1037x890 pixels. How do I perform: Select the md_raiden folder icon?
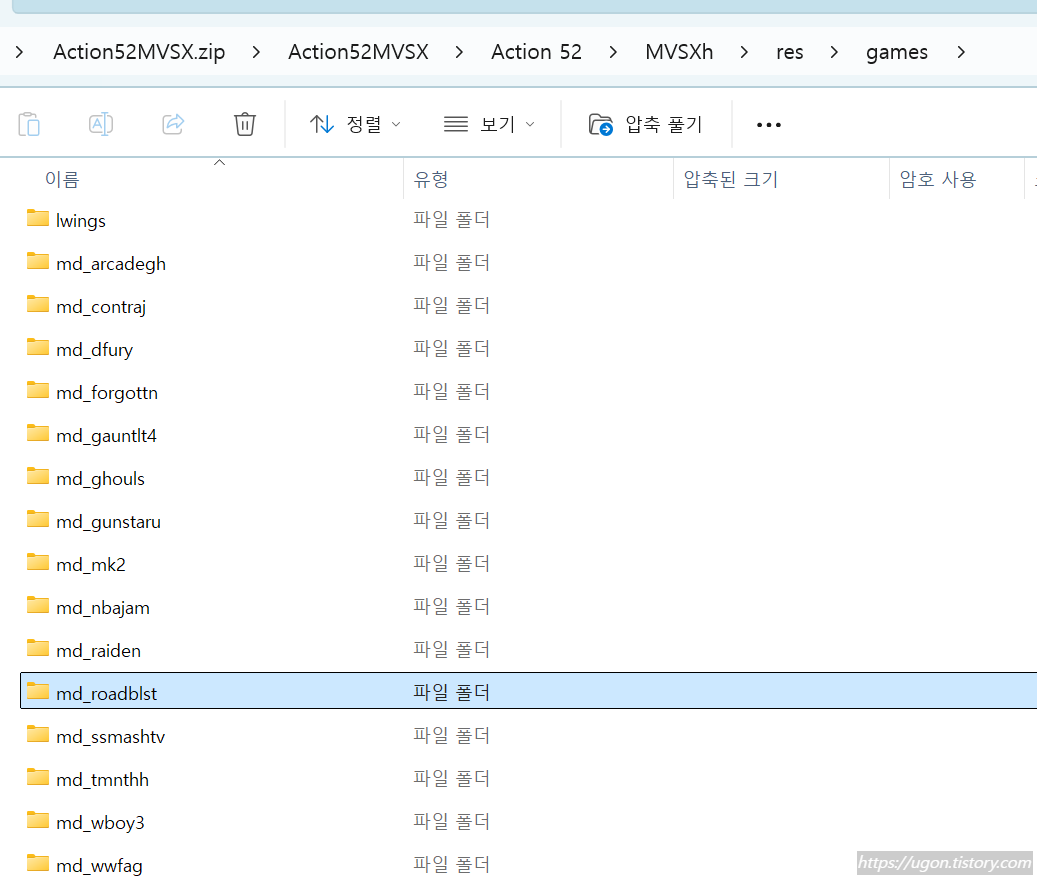(x=38, y=648)
